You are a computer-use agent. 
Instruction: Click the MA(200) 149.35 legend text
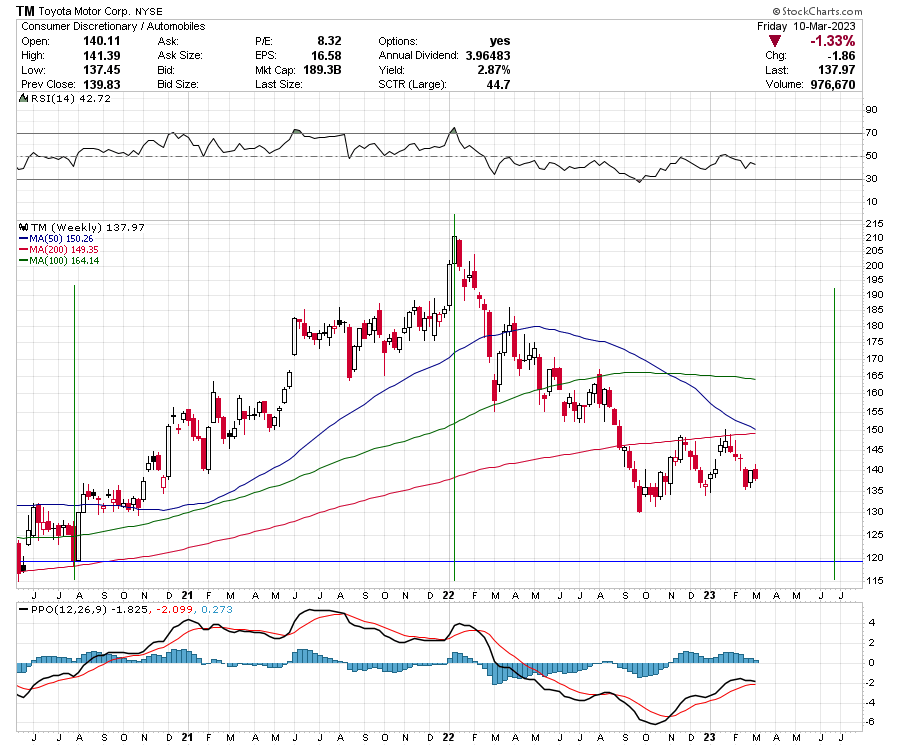coord(64,250)
